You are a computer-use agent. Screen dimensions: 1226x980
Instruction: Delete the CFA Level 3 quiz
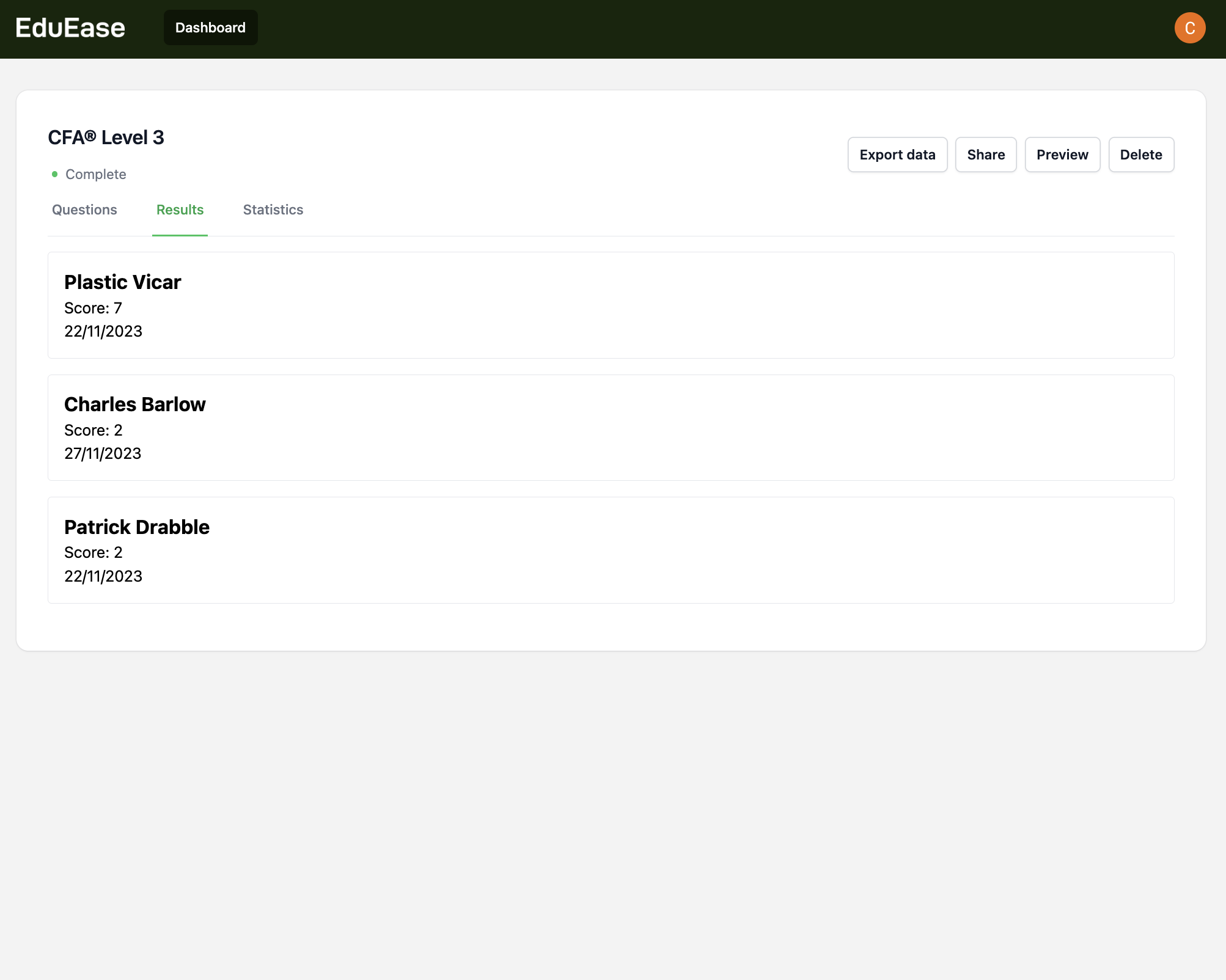coord(1141,155)
